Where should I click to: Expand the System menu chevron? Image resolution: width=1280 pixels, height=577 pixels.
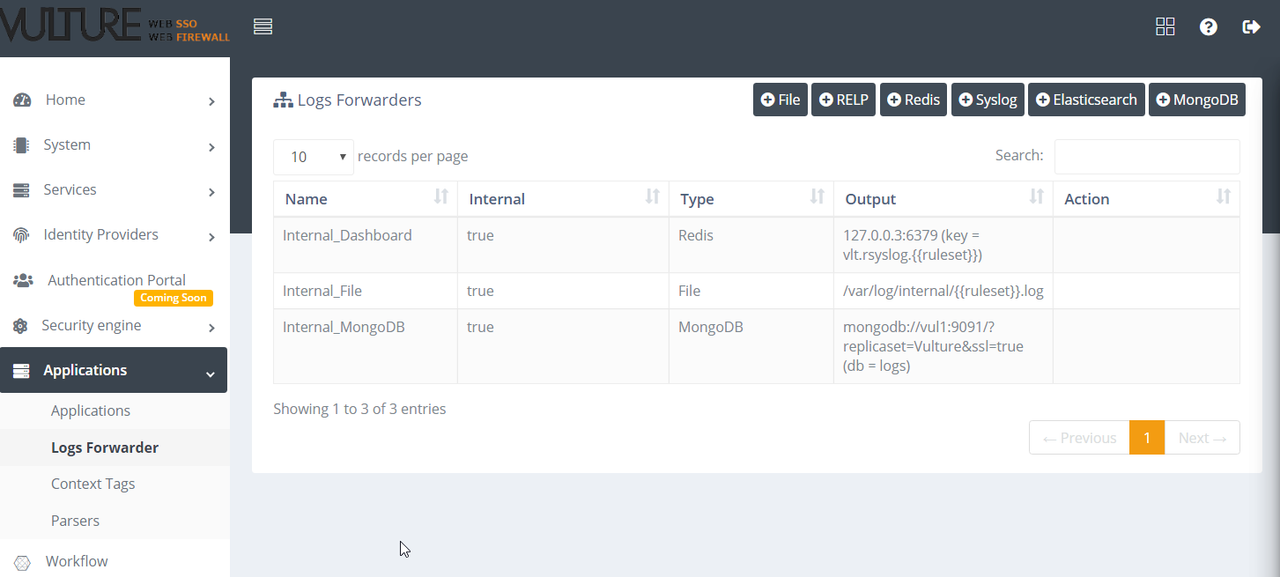pos(211,147)
